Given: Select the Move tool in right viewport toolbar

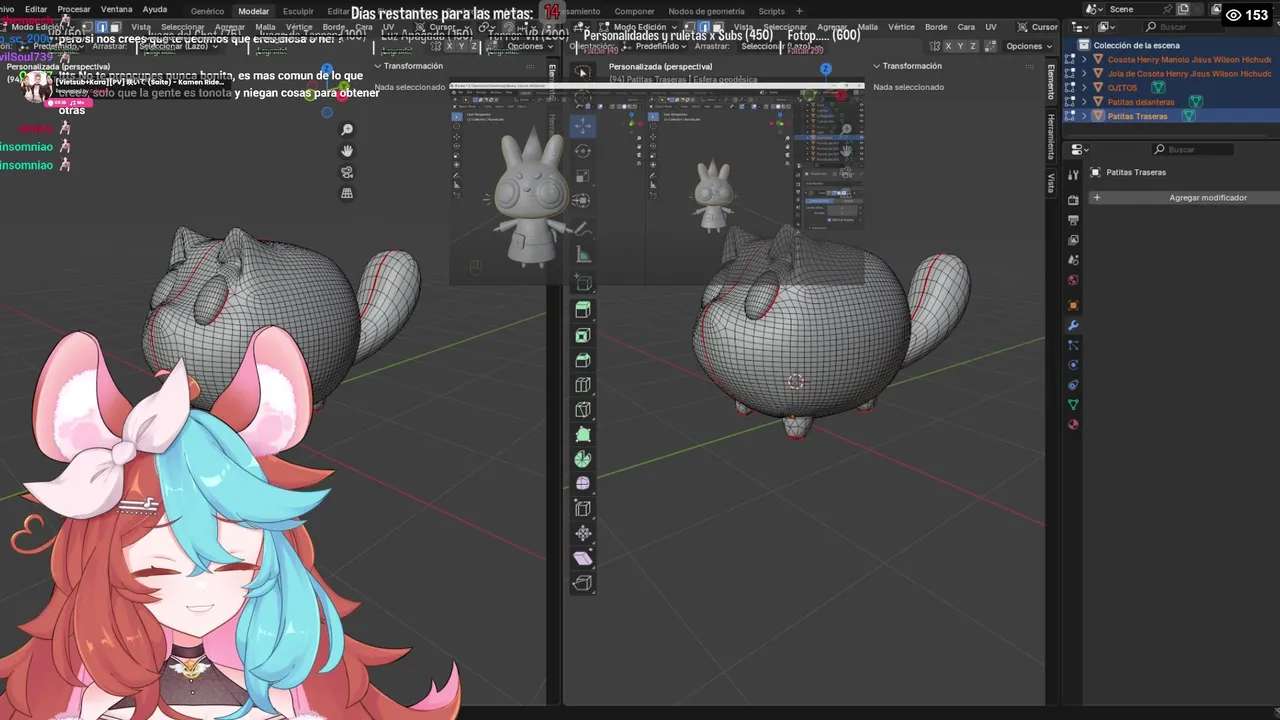Looking at the screenshot, I should (x=583, y=125).
